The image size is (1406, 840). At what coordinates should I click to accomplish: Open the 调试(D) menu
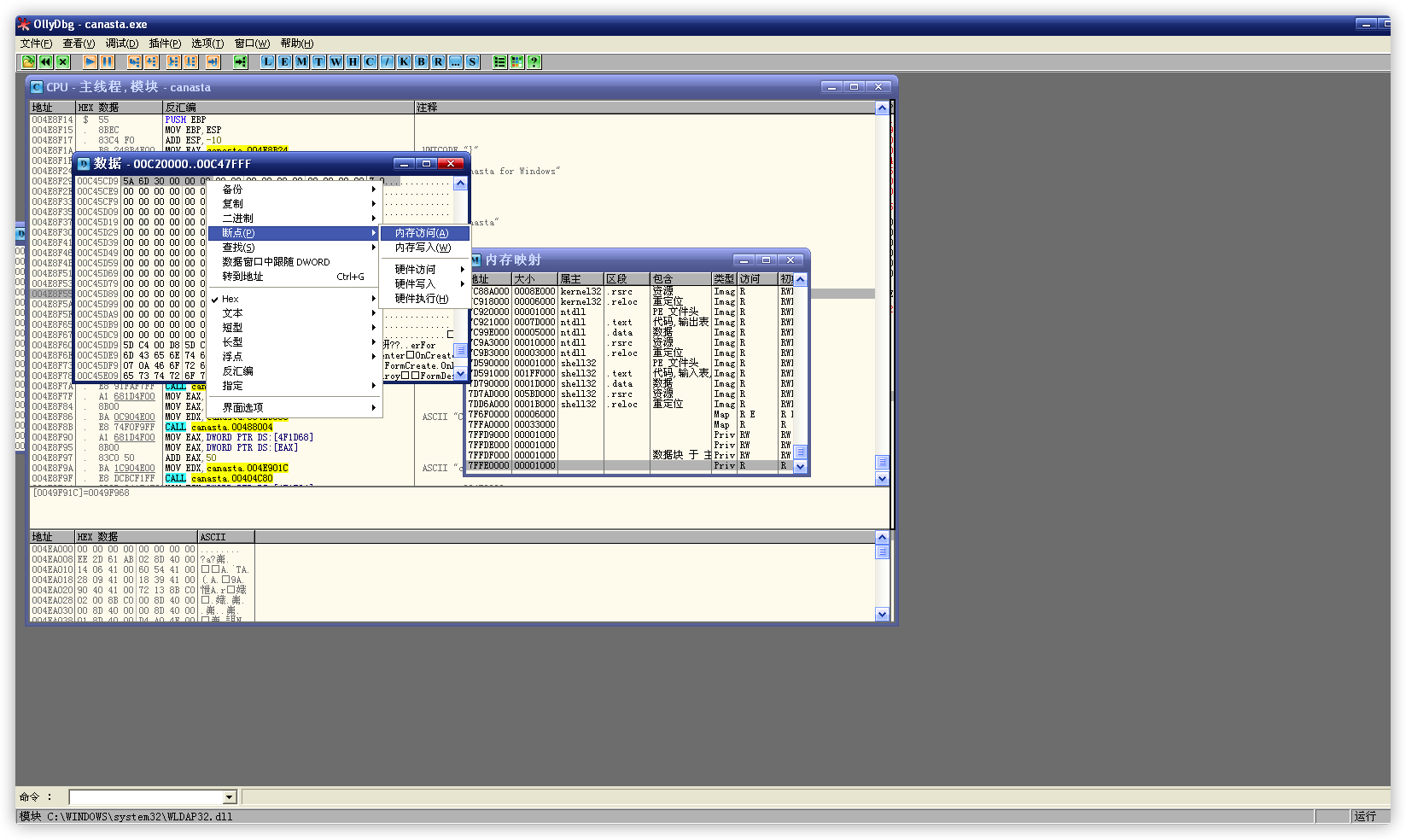[121, 44]
